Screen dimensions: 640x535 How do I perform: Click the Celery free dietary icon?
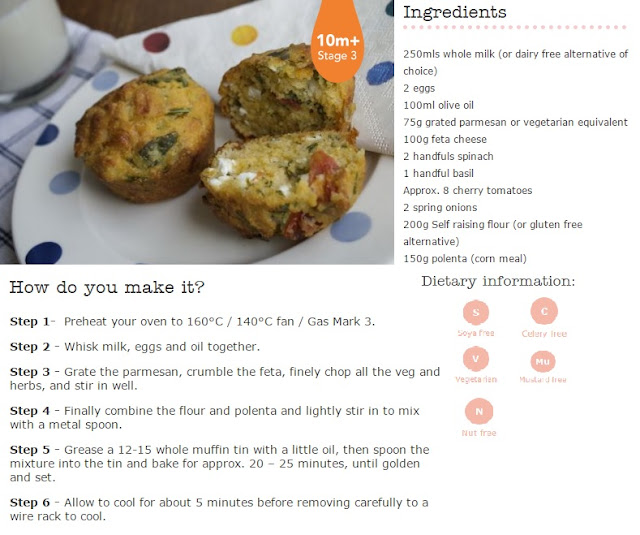pyautogui.click(x=543, y=311)
